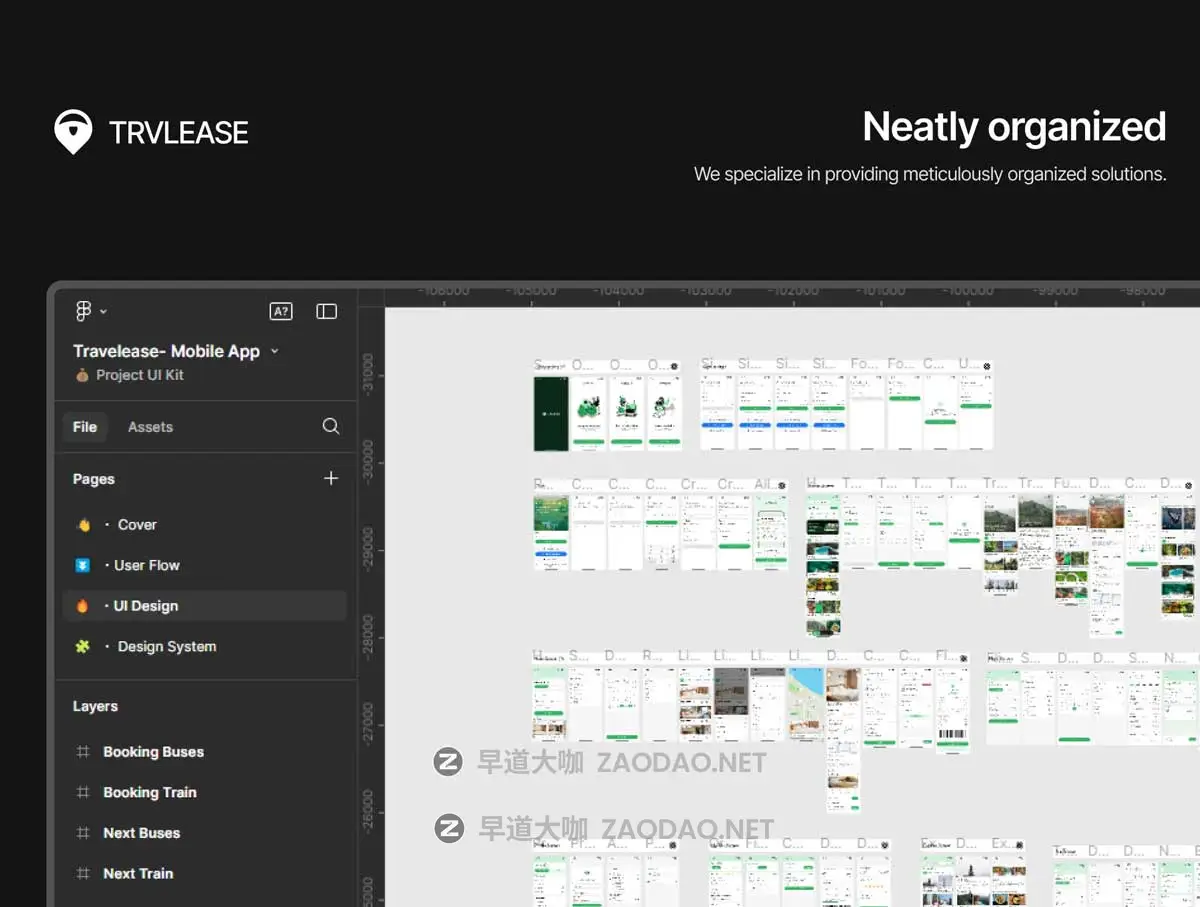Viewport: 1200px width, 907px height.
Task: Search layers with the magnifier icon
Action: [331, 426]
